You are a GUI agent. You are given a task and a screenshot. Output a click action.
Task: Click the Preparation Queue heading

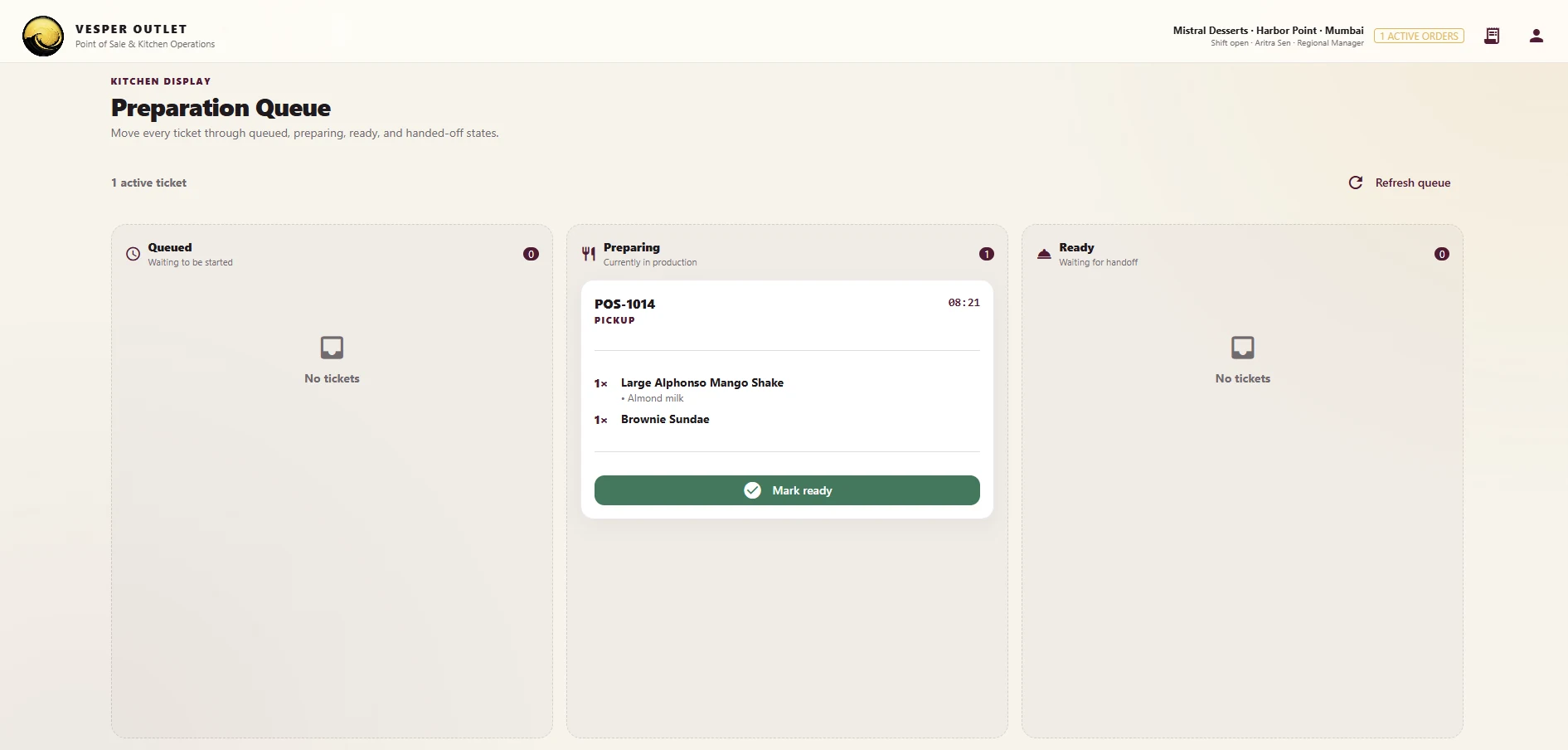tap(221, 108)
